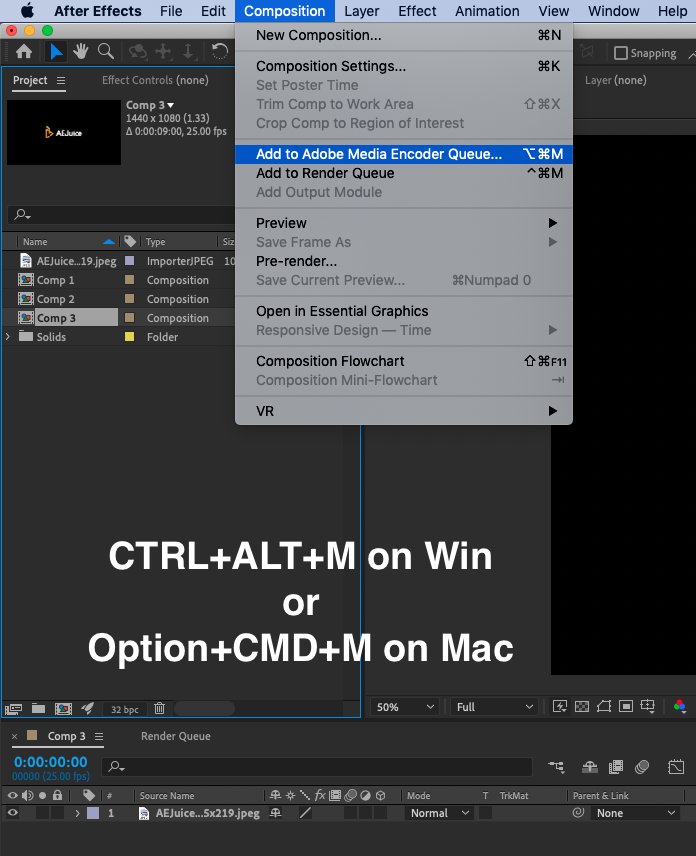Screen dimensions: 696x856
Task: Click yellow label swatch of Solids
Action: click(129, 337)
